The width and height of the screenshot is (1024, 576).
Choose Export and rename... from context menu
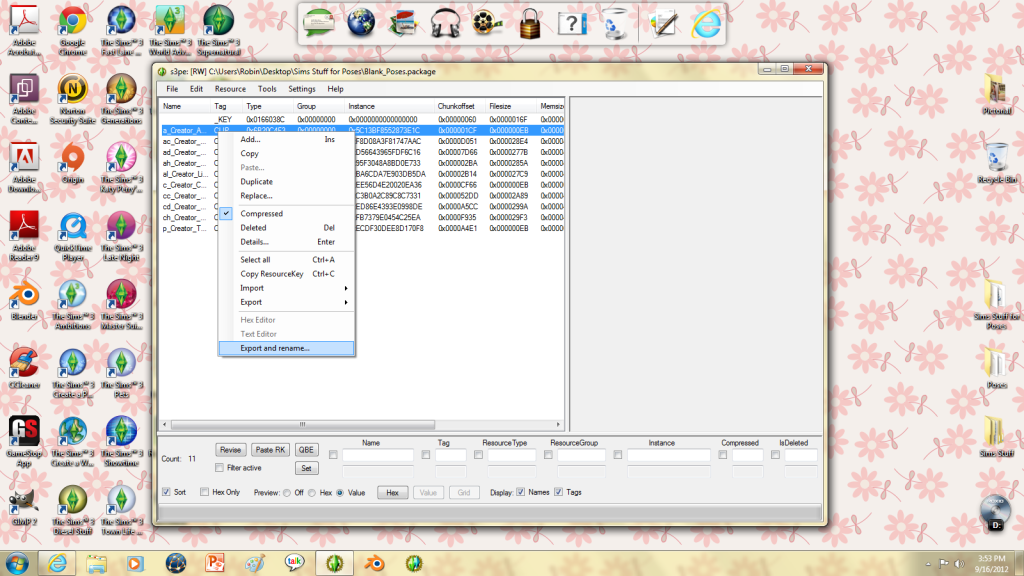[287, 349]
